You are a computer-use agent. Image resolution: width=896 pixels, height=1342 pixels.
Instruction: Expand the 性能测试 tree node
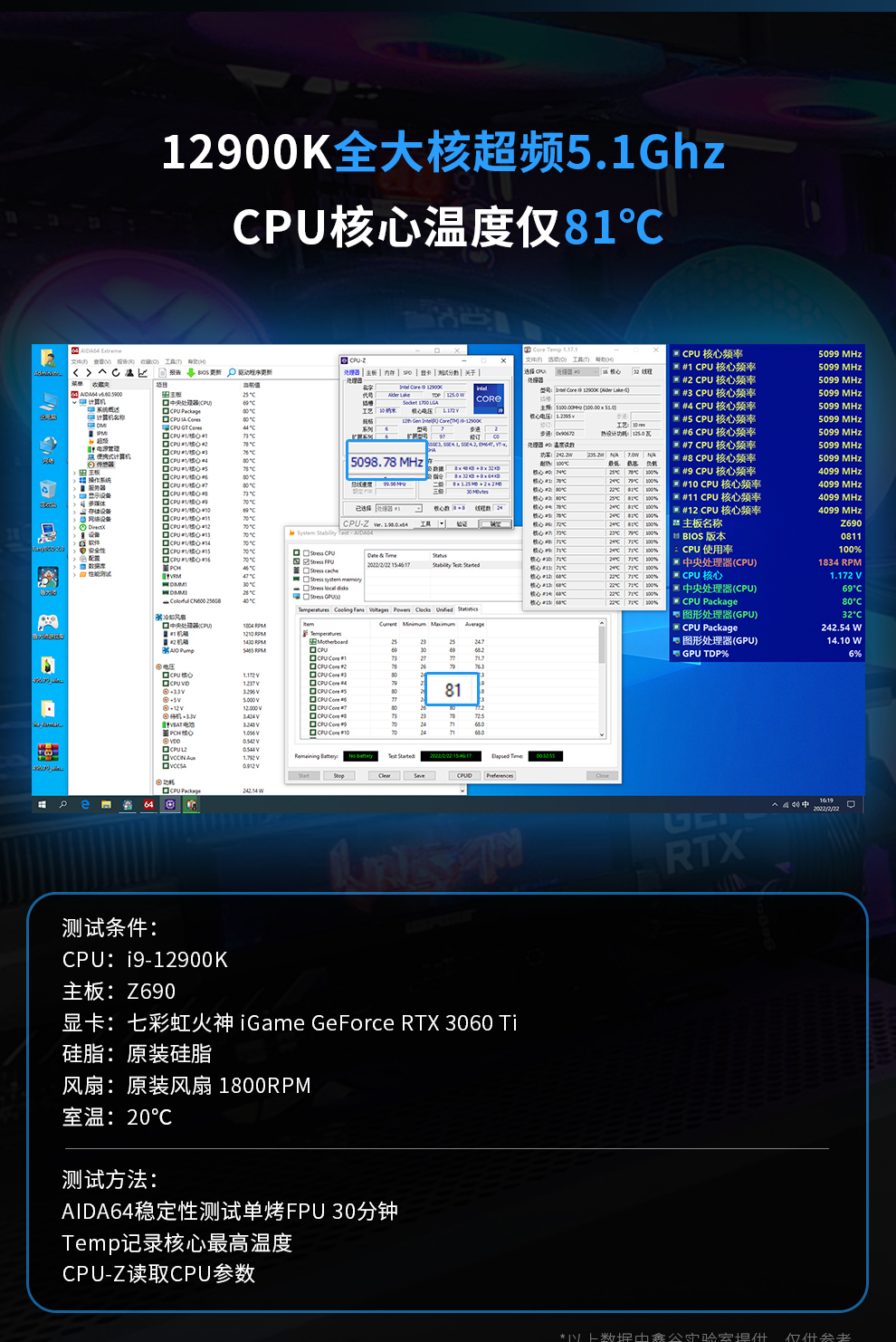coord(75,574)
